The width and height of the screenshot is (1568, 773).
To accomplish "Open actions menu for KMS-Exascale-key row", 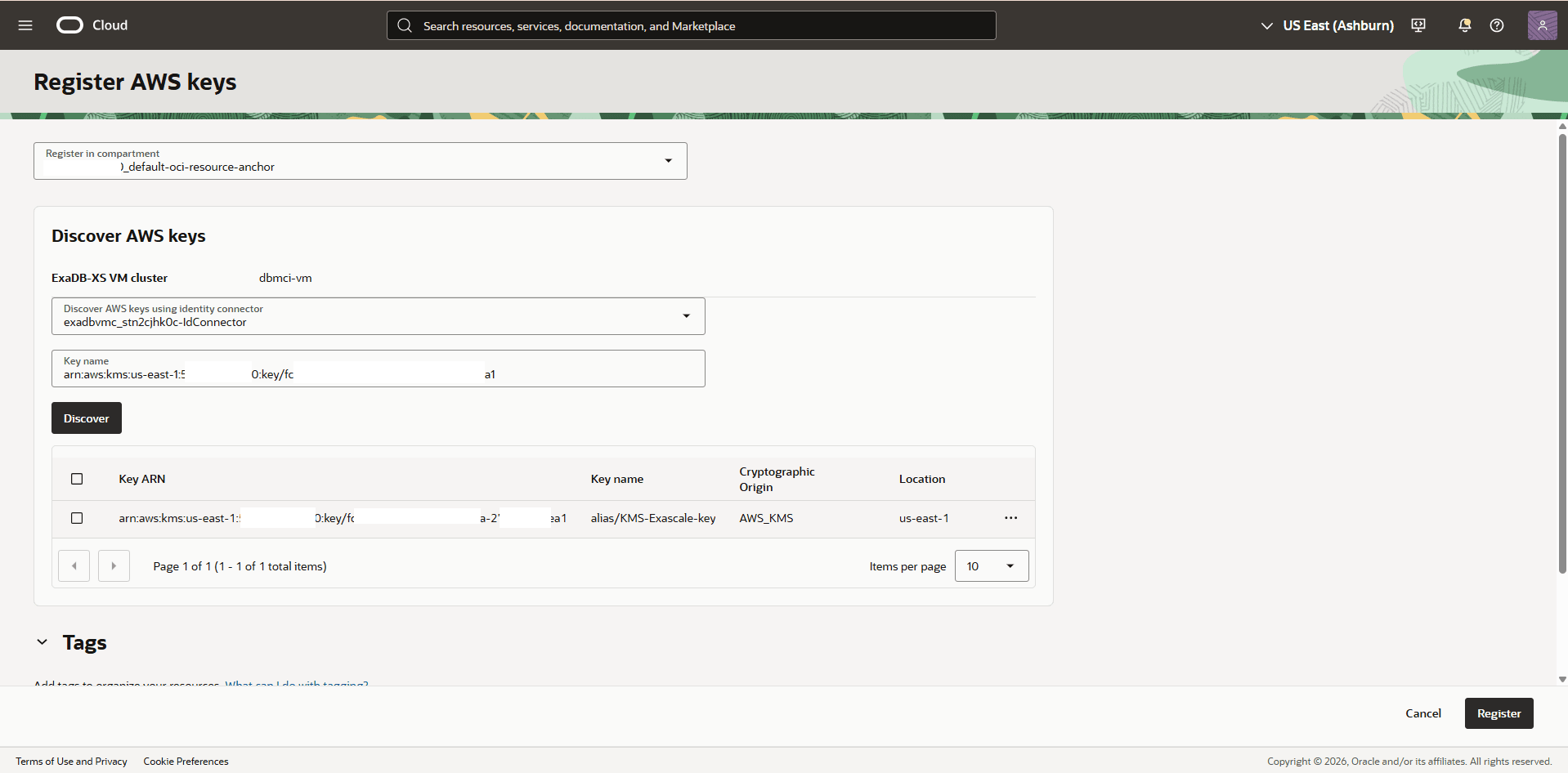I will (1011, 518).
